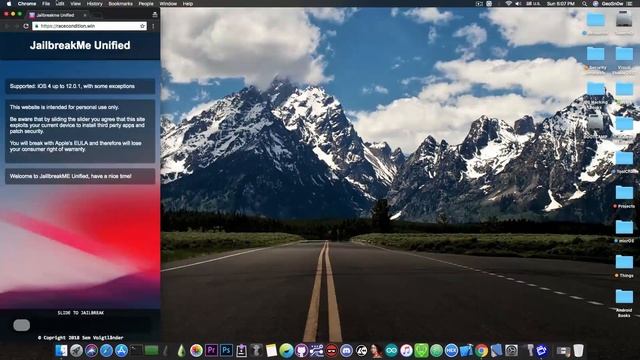The image size is (640, 360).
Task: Click the JailbreakMe Unified page heading
Action: point(80,45)
